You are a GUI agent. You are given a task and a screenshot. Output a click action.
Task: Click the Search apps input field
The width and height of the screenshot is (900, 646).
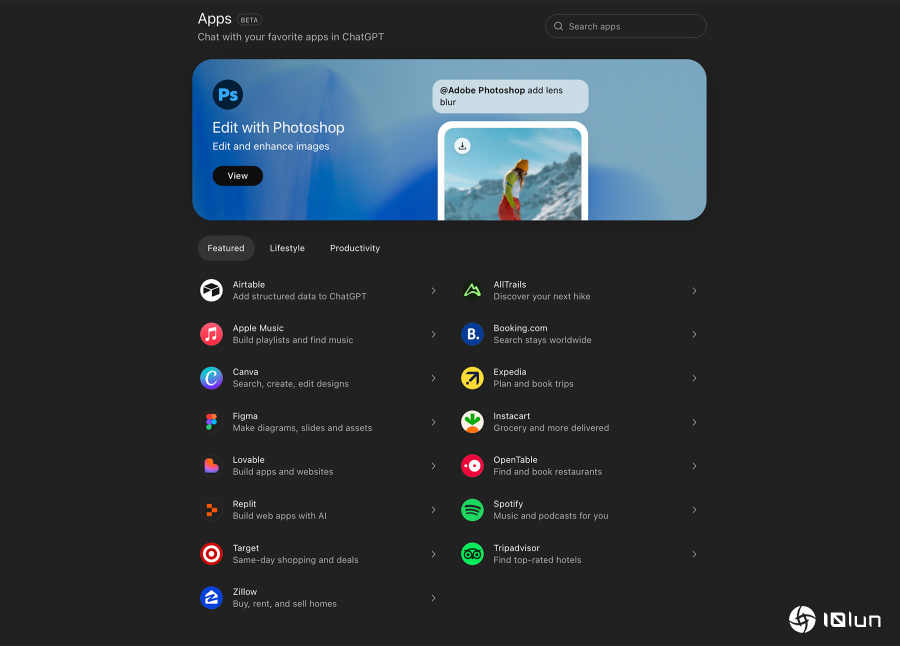pyautogui.click(x=626, y=26)
